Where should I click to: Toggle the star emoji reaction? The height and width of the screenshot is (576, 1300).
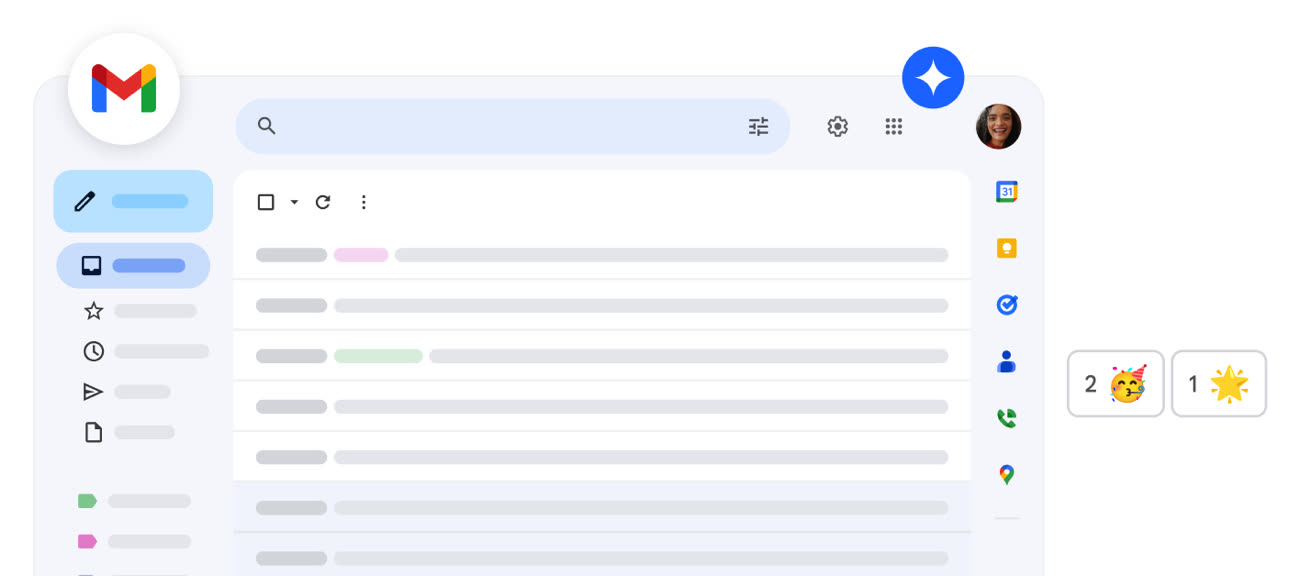tap(1219, 383)
